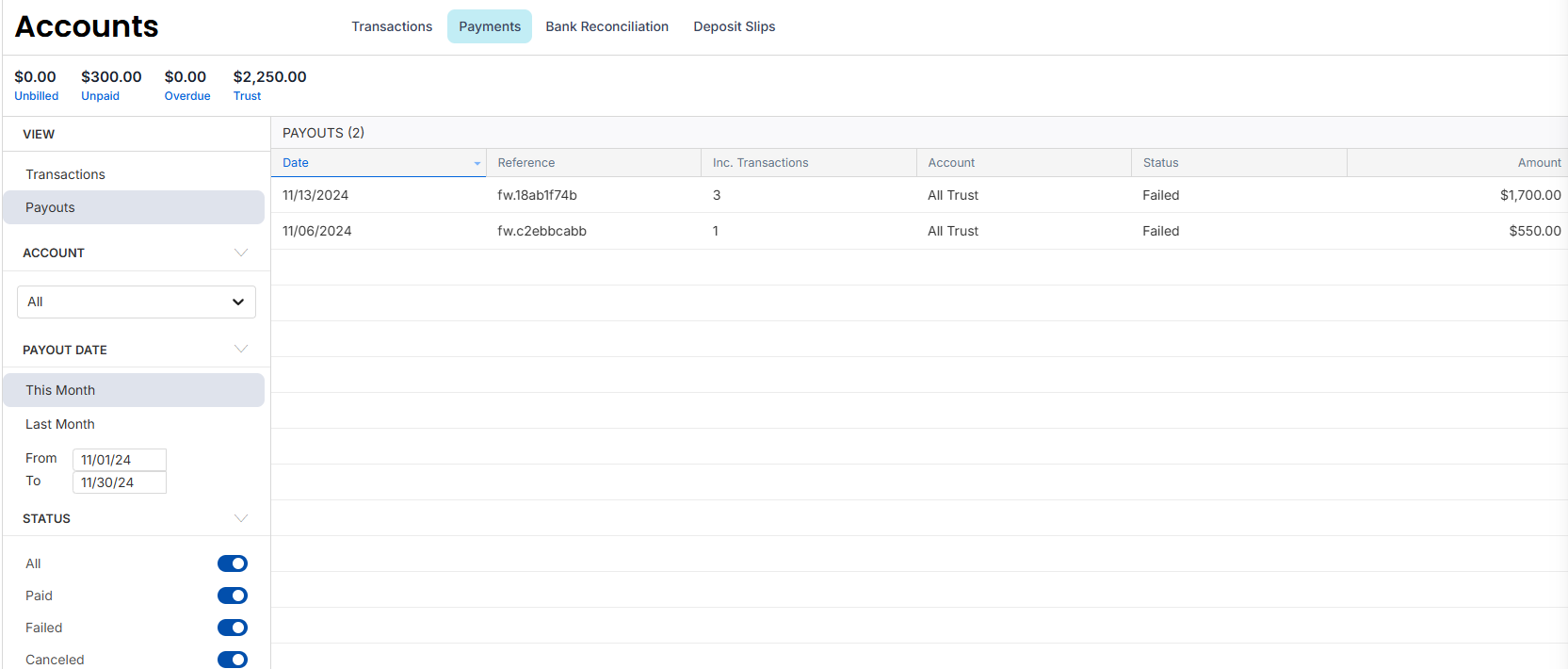Switch off the Canceled status toggle

click(x=232, y=660)
